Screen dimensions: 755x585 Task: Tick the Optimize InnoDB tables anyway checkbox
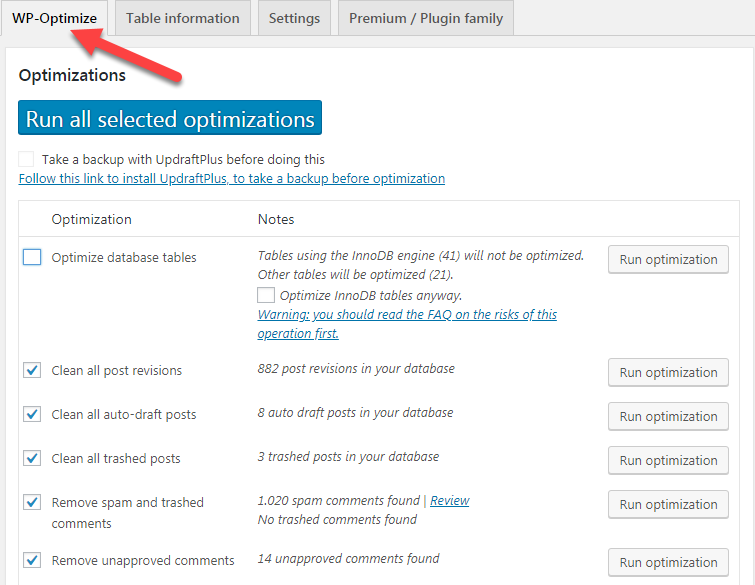tap(266, 295)
